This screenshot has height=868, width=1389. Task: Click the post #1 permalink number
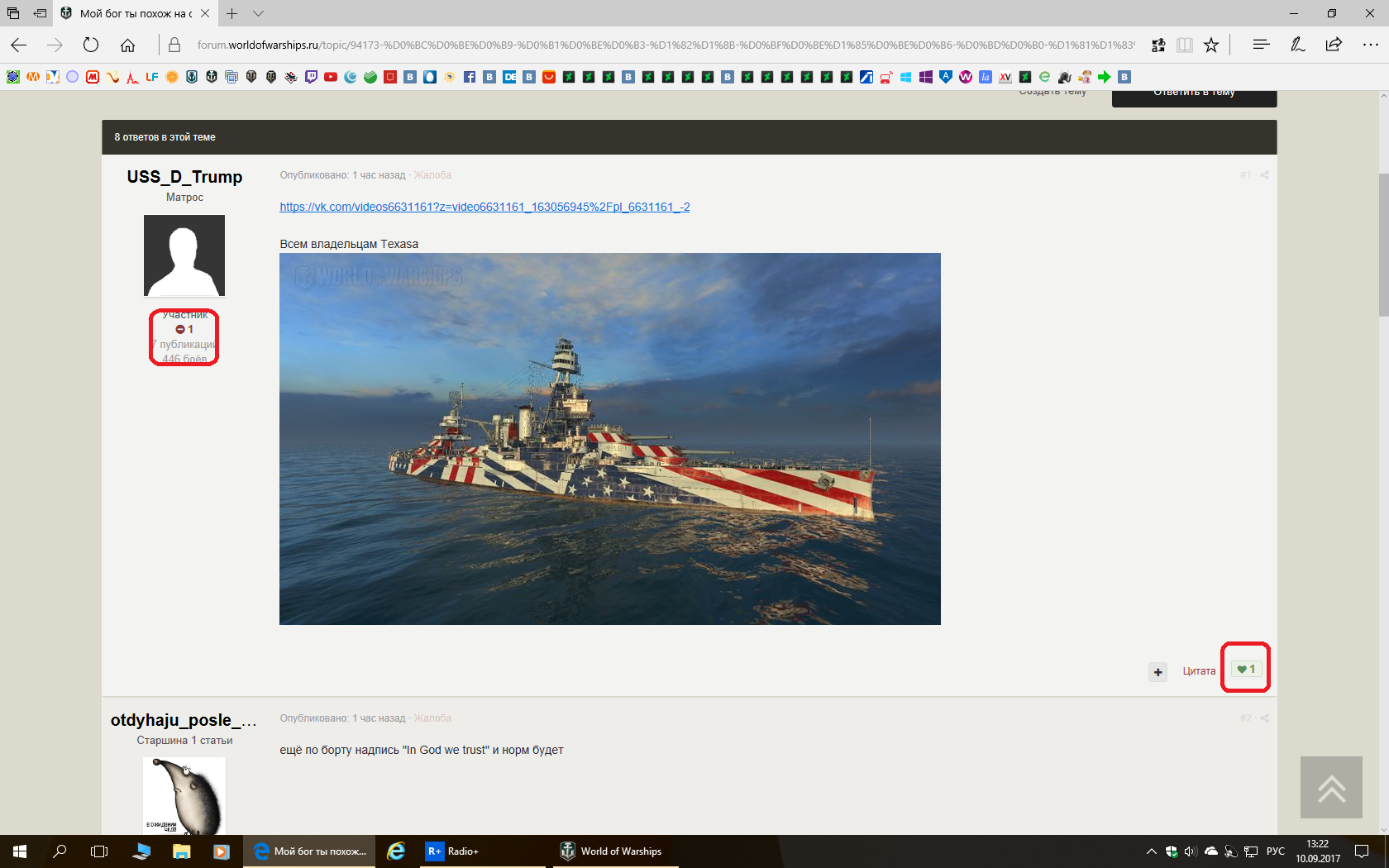1245,175
